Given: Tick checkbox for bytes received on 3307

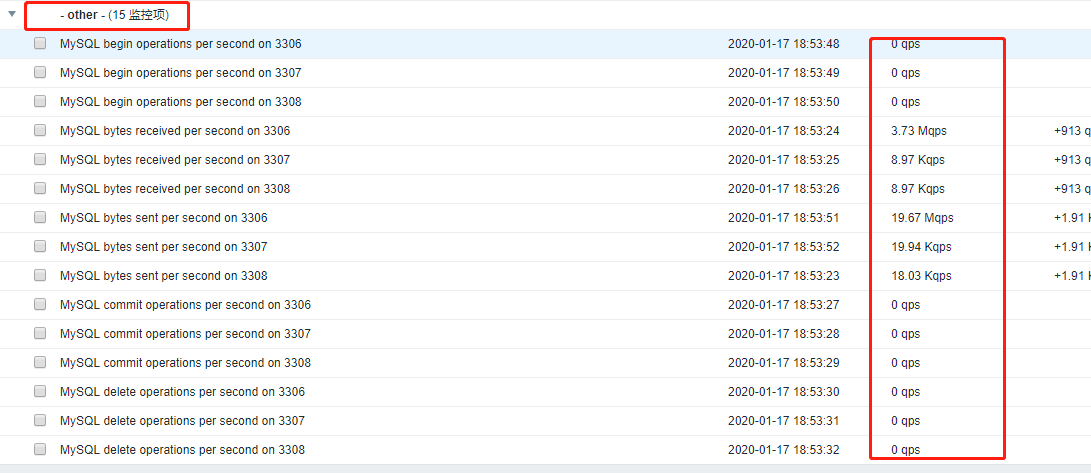Looking at the screenshot, I should pos(40,159).
